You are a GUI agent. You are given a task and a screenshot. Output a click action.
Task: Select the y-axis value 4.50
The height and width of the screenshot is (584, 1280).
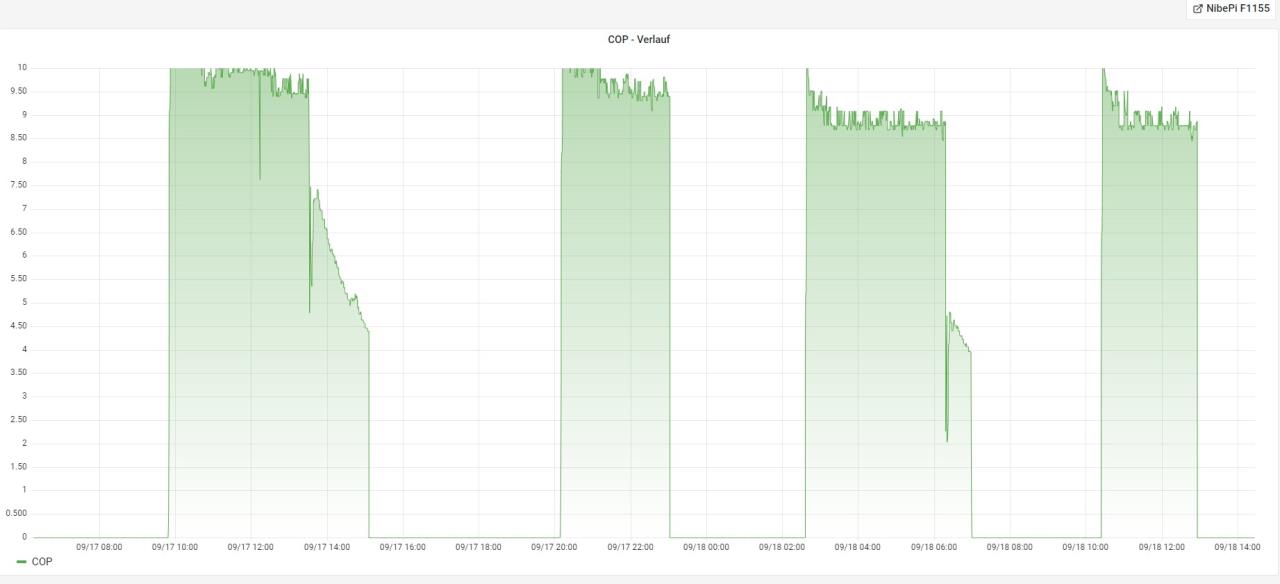pos(19,326)
